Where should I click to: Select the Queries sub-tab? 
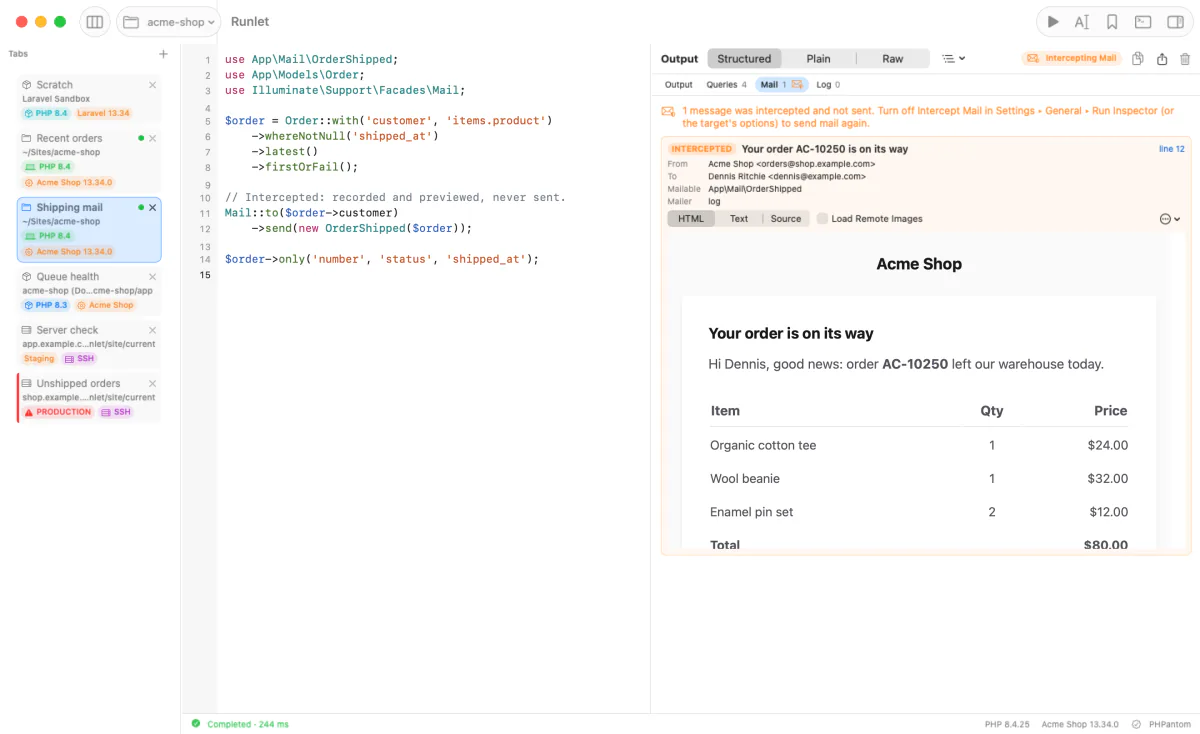[727, 85]
